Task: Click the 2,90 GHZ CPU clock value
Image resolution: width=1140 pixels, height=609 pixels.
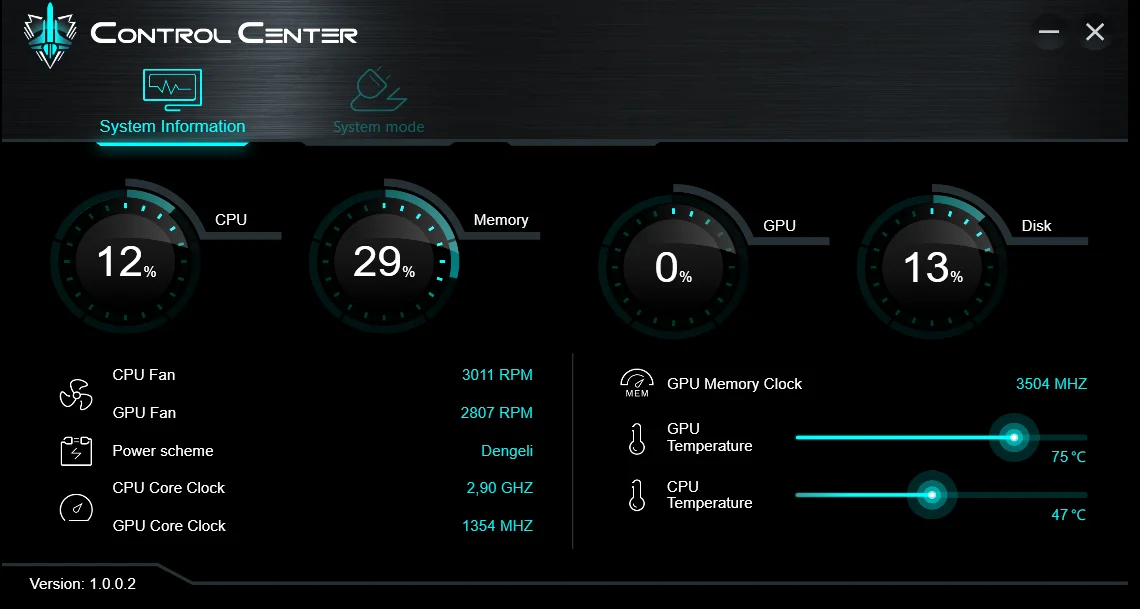Action: click(499, 488)
